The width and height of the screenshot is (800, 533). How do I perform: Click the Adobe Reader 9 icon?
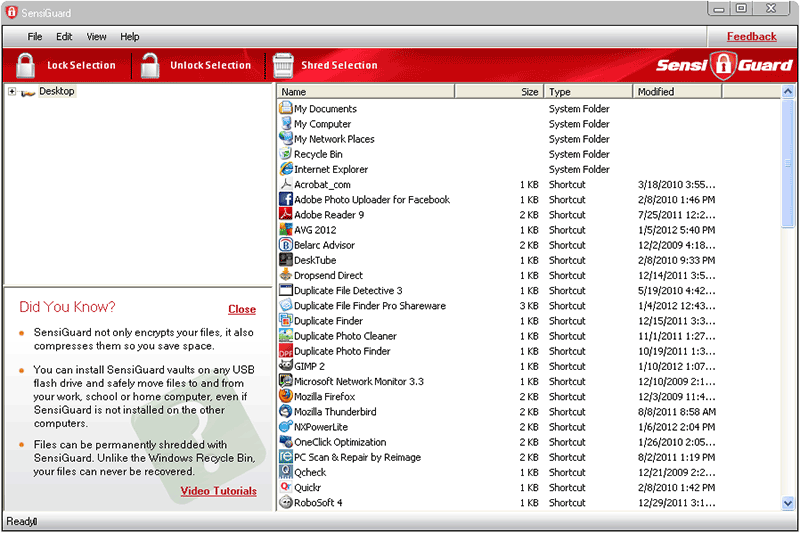tap(286, 214)
